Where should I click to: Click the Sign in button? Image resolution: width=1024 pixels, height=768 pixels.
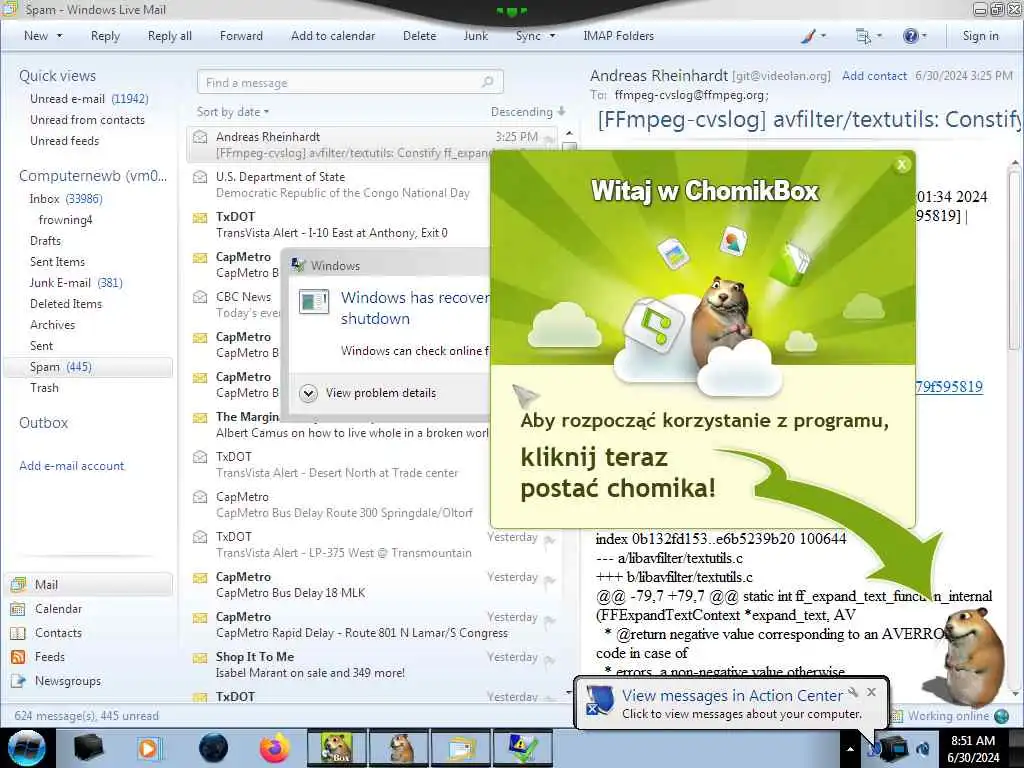(980, 36)
